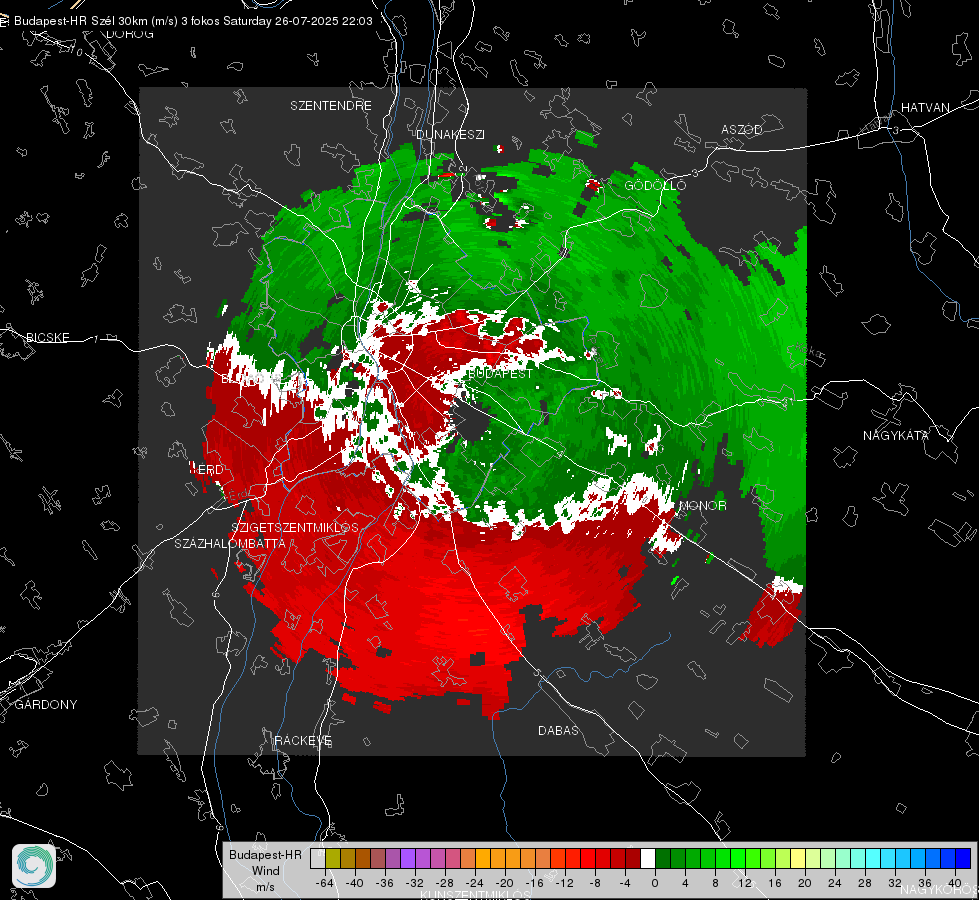Select the deep blue swatch above 40
This screenshot has width=979, height=900.
coord(963,858)
